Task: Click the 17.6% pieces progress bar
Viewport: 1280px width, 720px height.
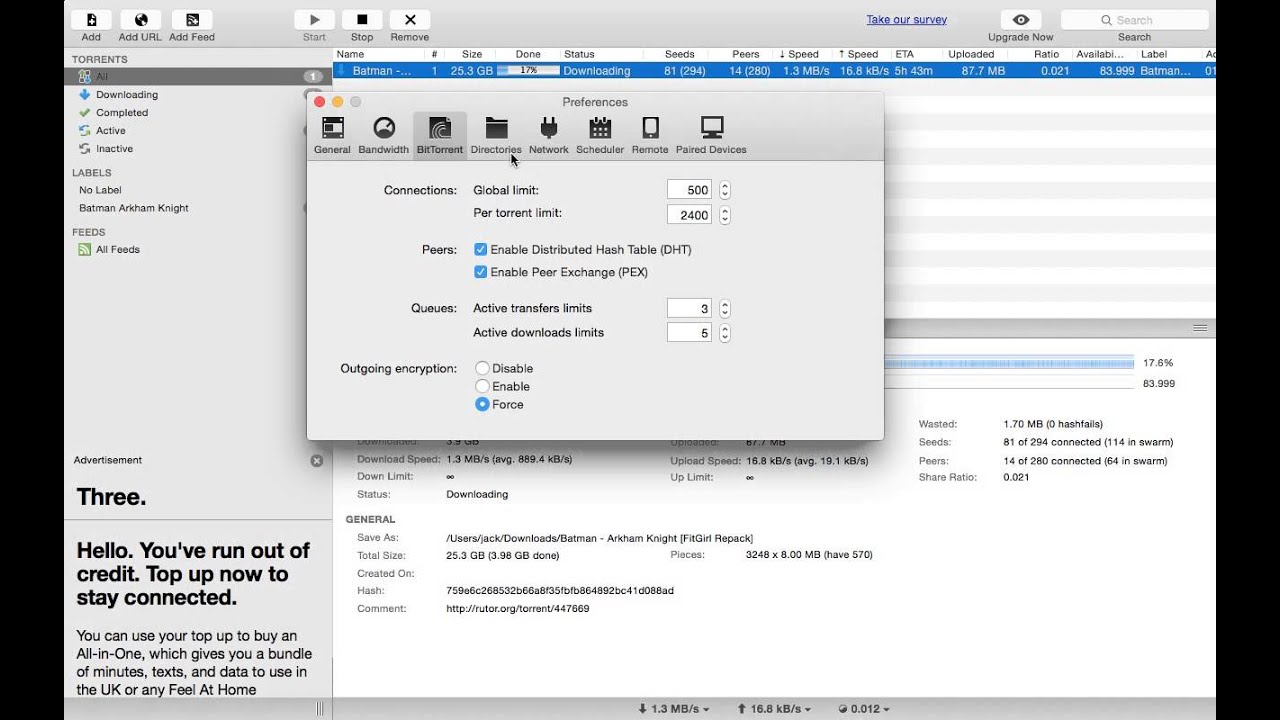Action: click(1009, 363)
